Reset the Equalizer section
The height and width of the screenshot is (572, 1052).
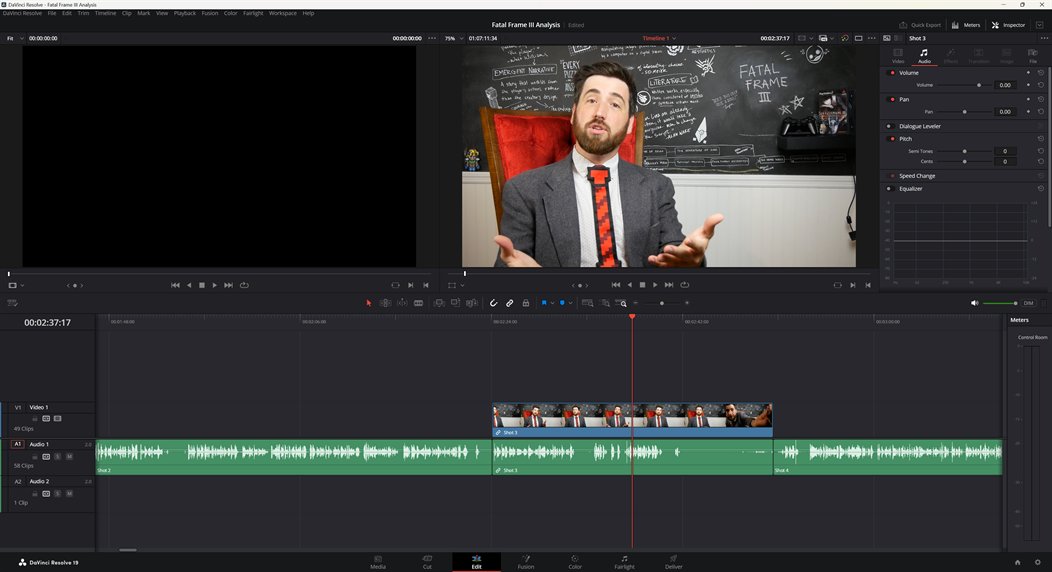1041,188
